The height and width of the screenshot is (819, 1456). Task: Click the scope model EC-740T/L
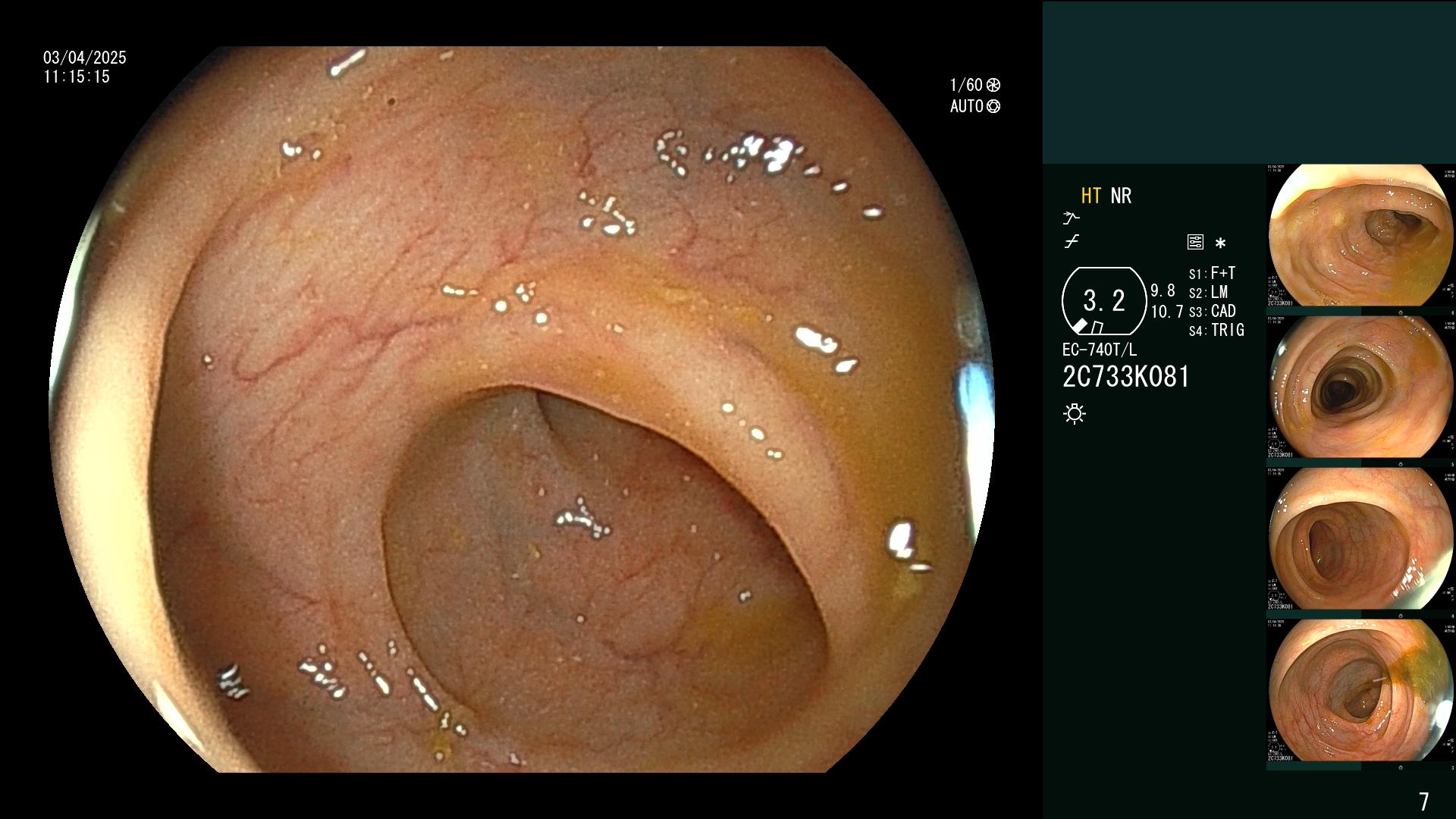(x=1100, y=350)
